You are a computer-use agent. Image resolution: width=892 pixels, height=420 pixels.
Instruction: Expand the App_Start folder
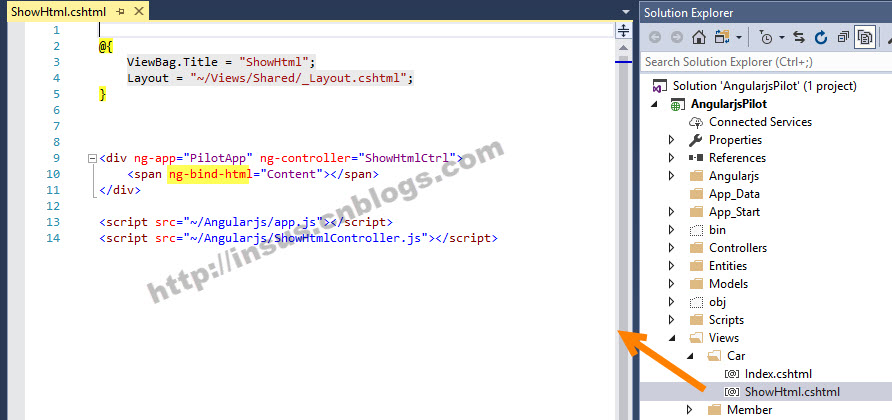pos(671,212)
